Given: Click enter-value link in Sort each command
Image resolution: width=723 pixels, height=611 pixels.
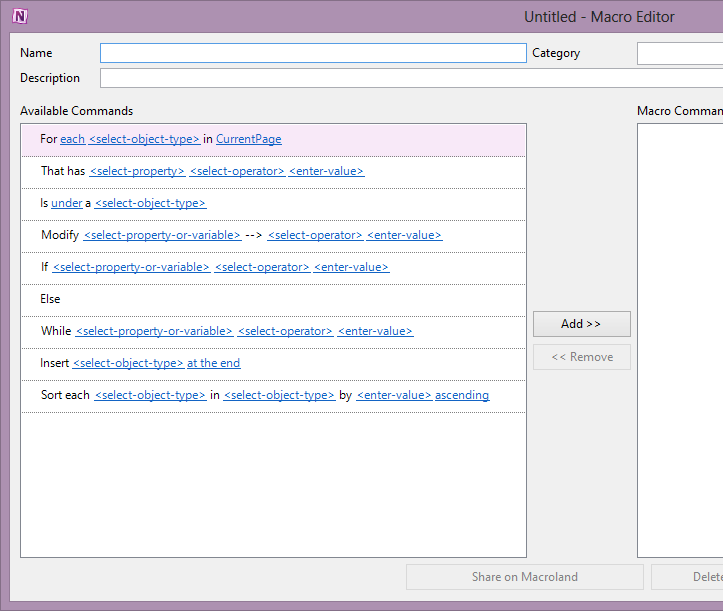Looking at the screenshot, I should pos(393,395).
